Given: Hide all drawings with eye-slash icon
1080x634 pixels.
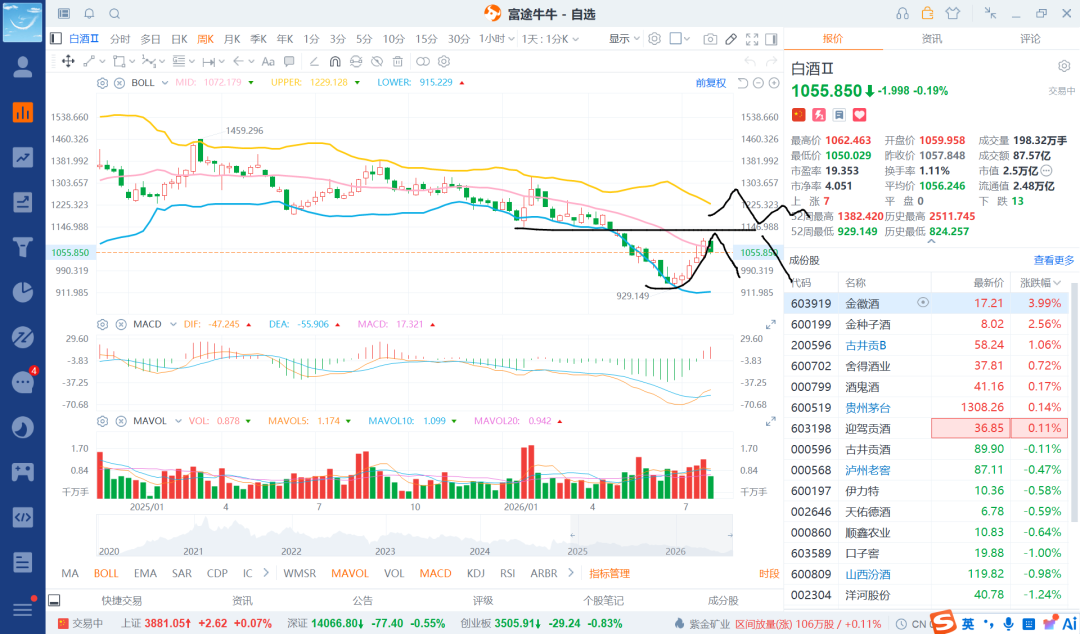Looking at the screenshot, I should 377,61.
